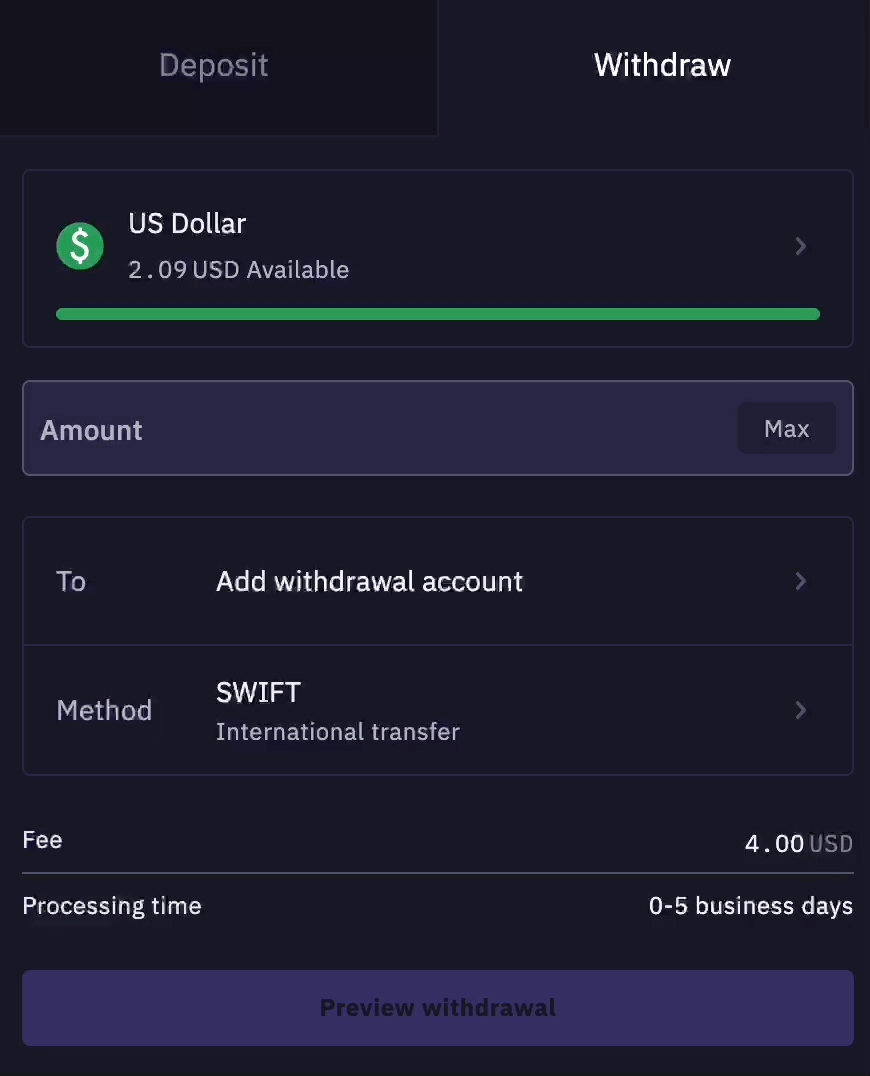Click the green balance progress bar
870x1076 pixels.
438,313
